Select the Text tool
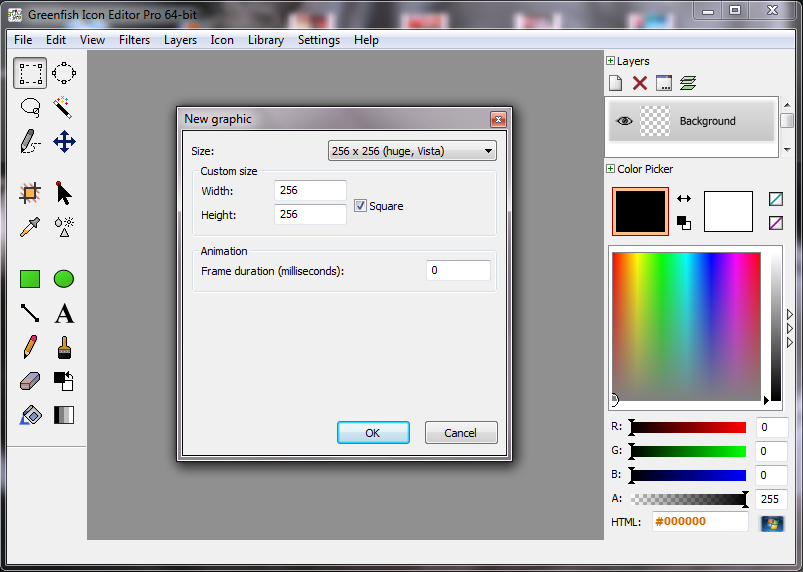The width and height of the screenshot is (803, 572). (x=64, y=313)
